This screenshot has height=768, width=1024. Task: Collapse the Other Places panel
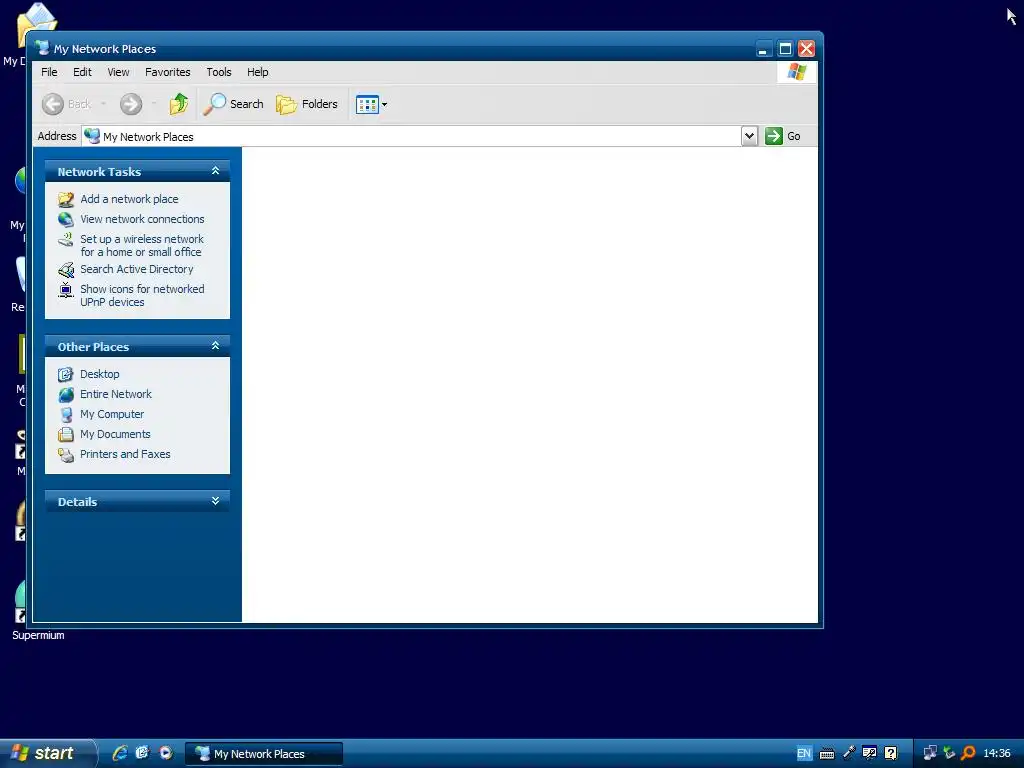[x=215, y=346]
